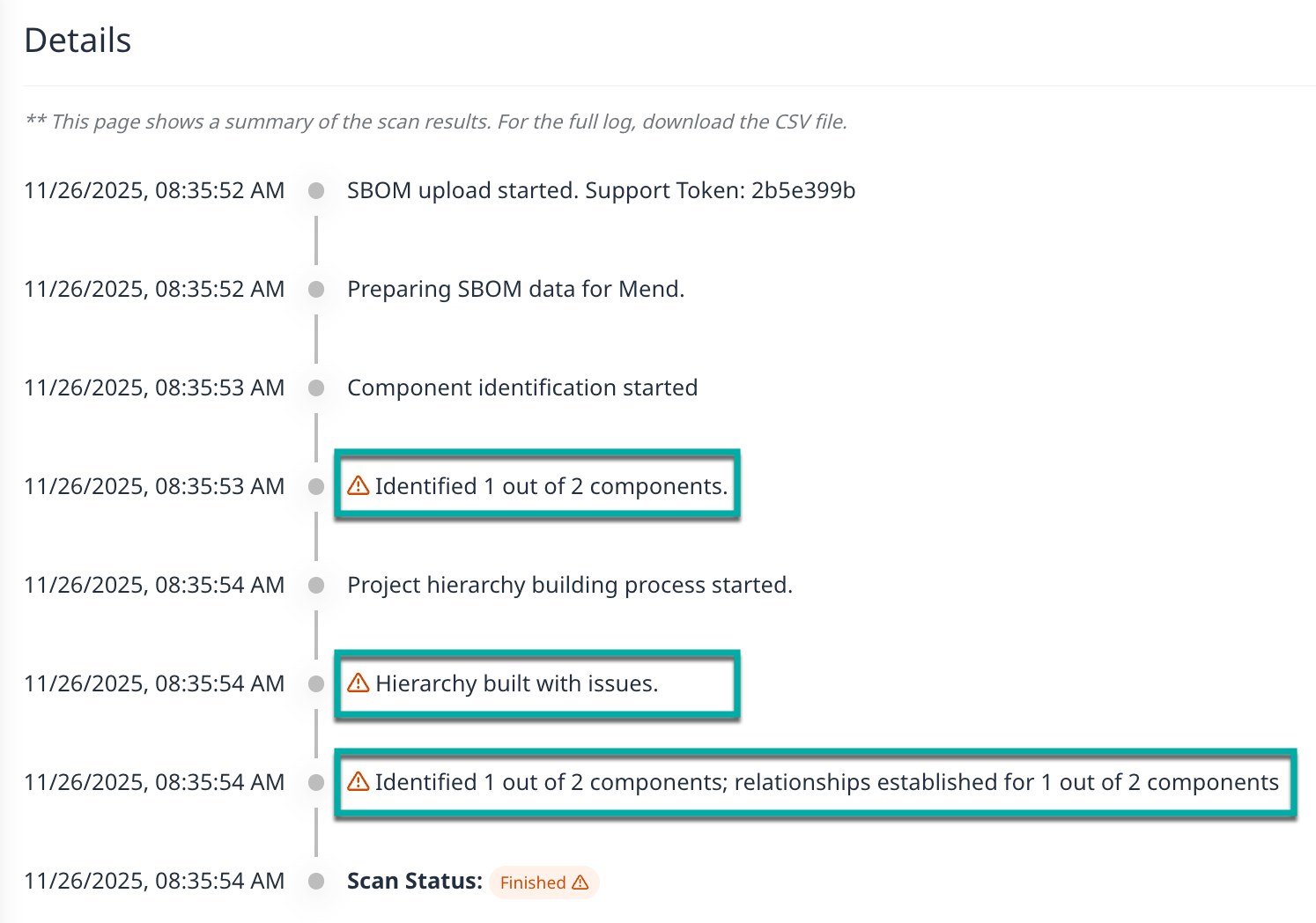Click the relationships established for components message
1316x923 pixels.
pos(826,783)
